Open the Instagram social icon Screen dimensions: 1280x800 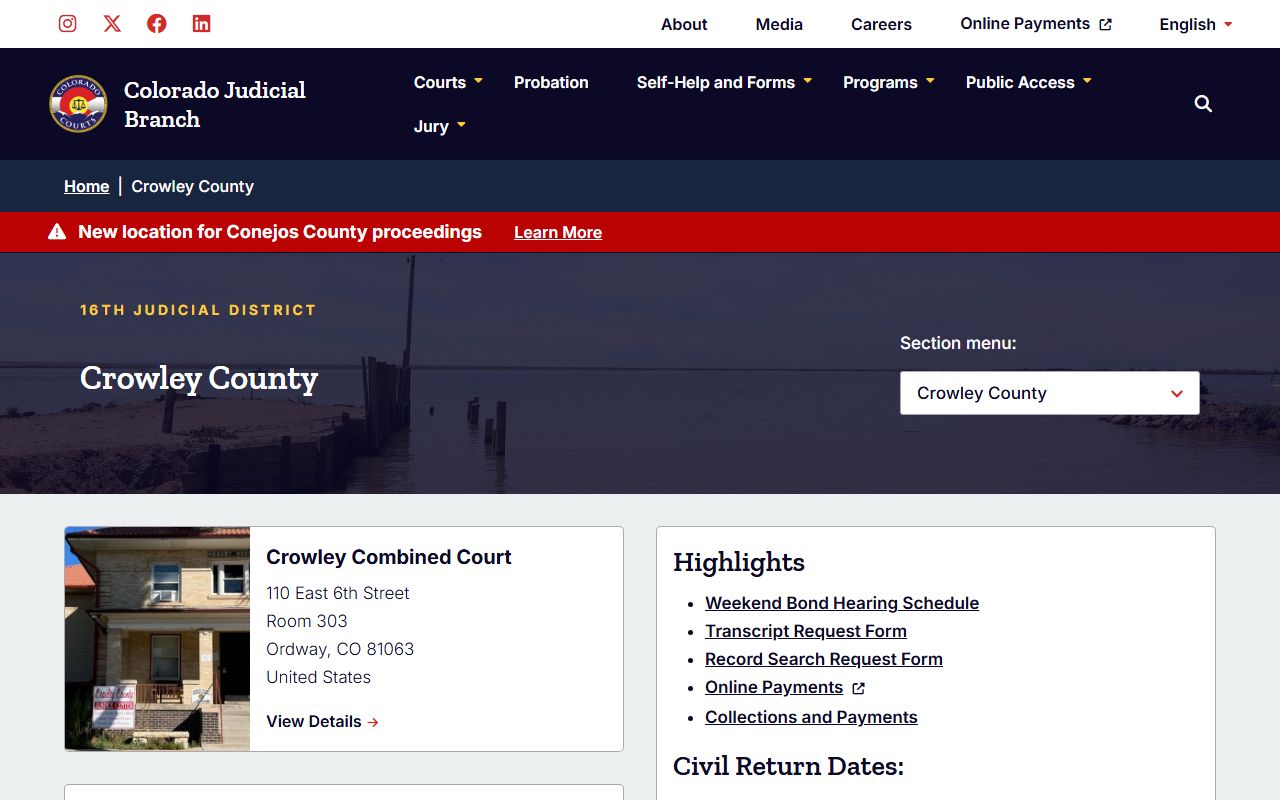[67, 24]
